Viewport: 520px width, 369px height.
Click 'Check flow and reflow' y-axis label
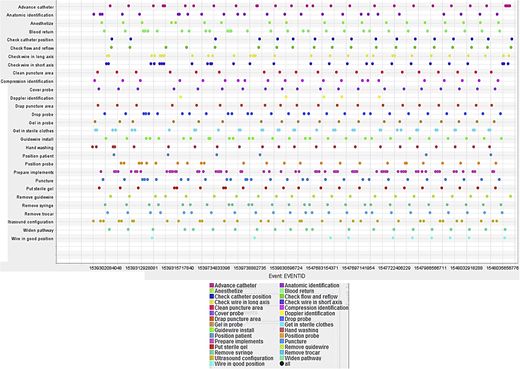click(32, 48)
